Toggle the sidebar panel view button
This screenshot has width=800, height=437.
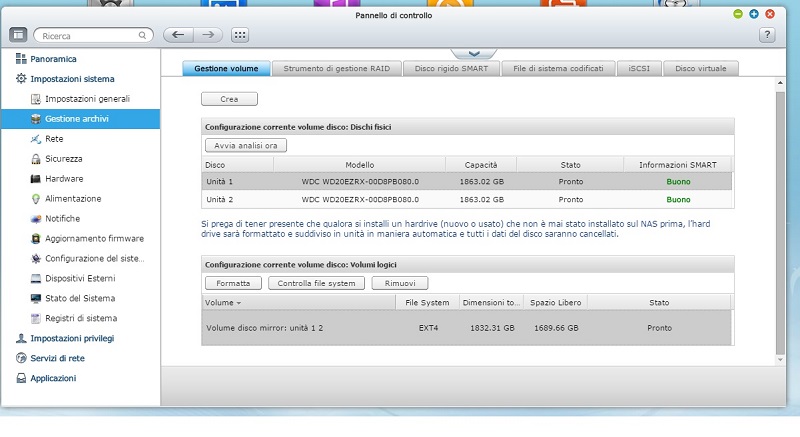click(x=18, y=35)
